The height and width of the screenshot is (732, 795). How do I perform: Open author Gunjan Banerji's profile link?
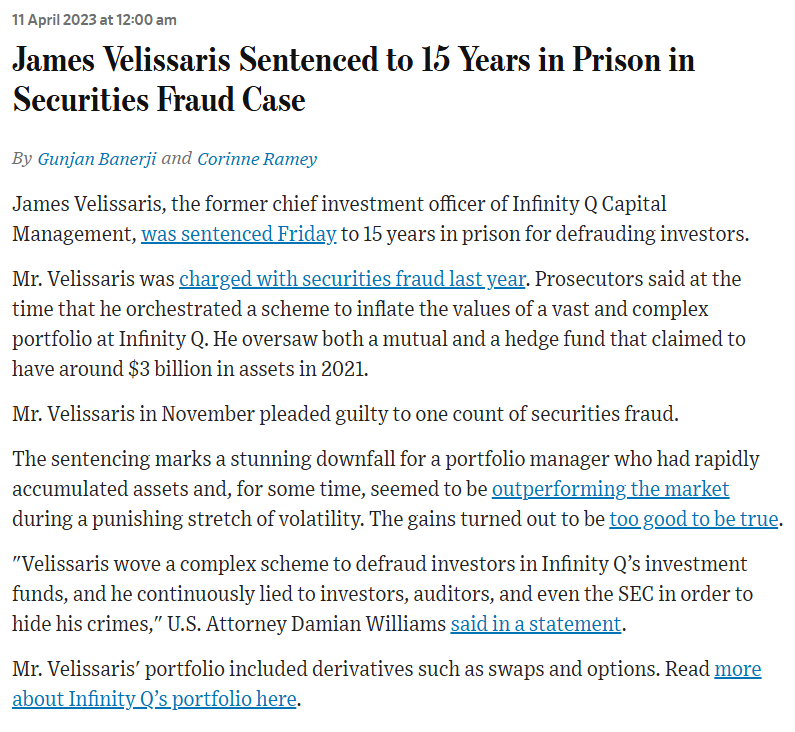click(97, 159)
